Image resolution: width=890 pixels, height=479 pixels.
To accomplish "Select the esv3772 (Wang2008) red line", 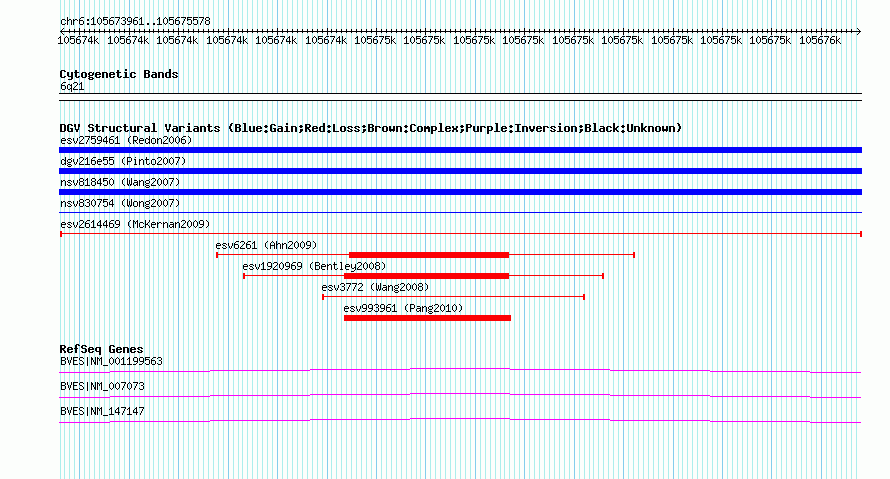I will (x=454, y=297).
